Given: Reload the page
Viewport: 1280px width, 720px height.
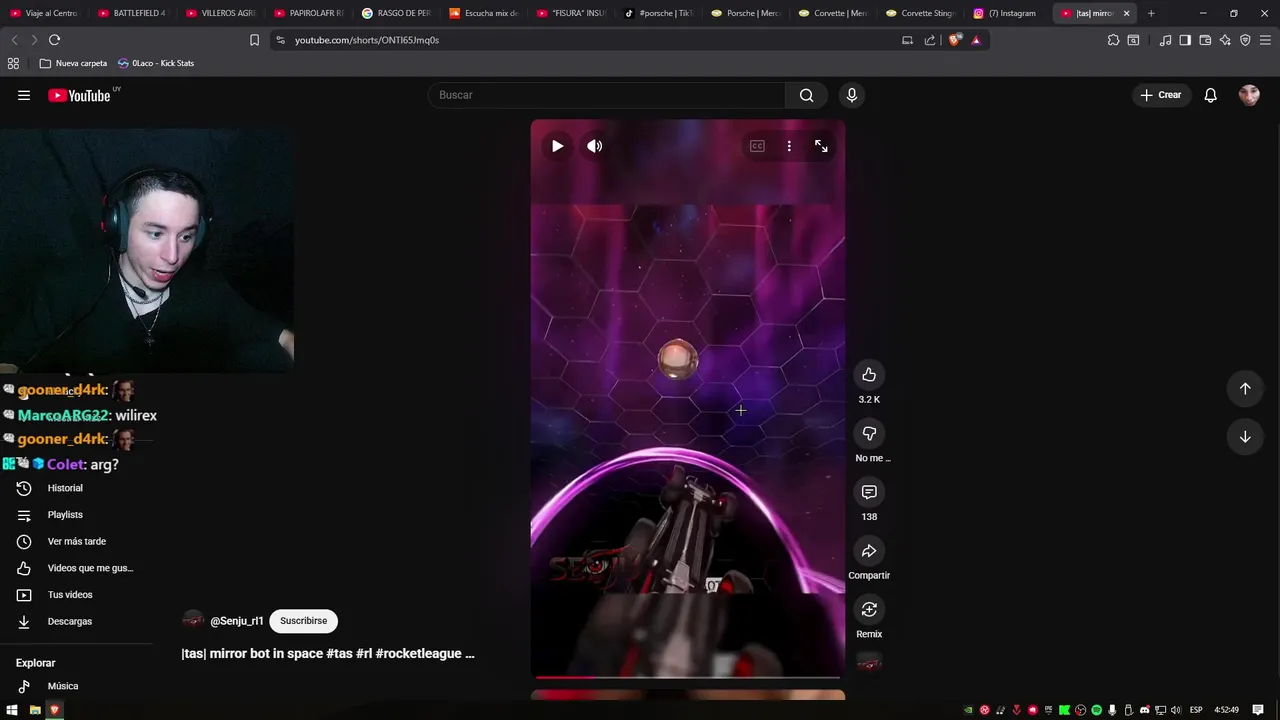Looking at the screenshot, I should (54, 40).
